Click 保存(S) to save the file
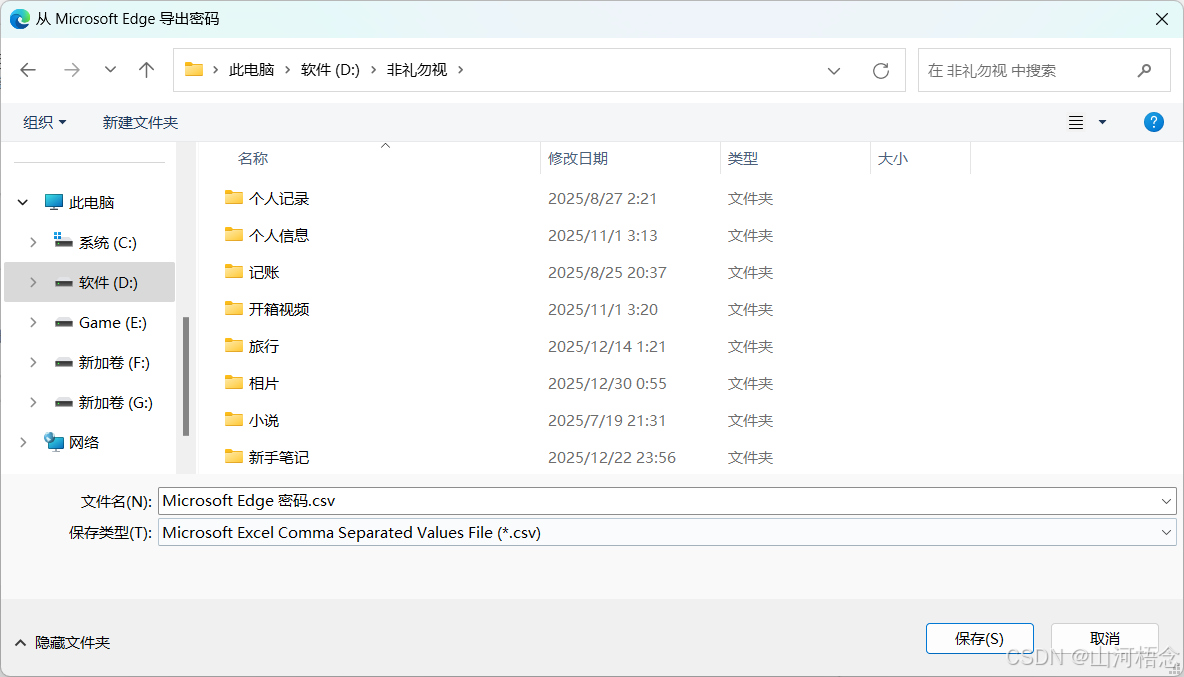 point(979,639)
